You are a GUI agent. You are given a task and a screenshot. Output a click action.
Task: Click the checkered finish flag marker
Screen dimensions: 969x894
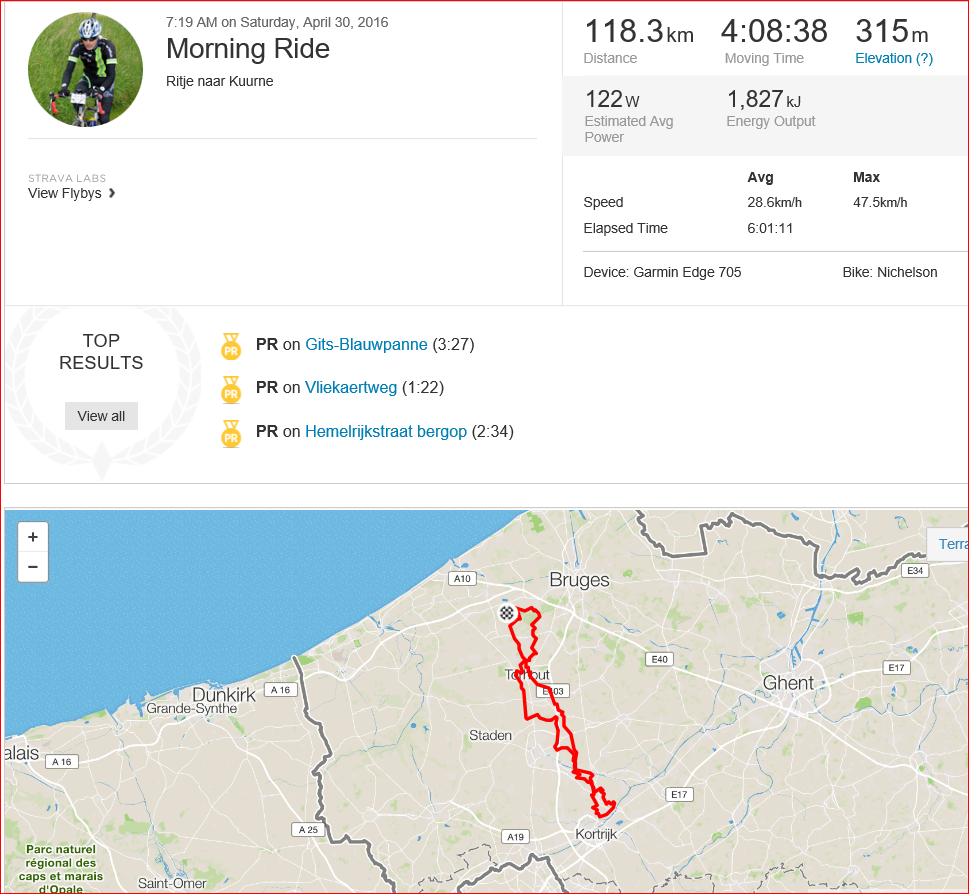point(507,613)
